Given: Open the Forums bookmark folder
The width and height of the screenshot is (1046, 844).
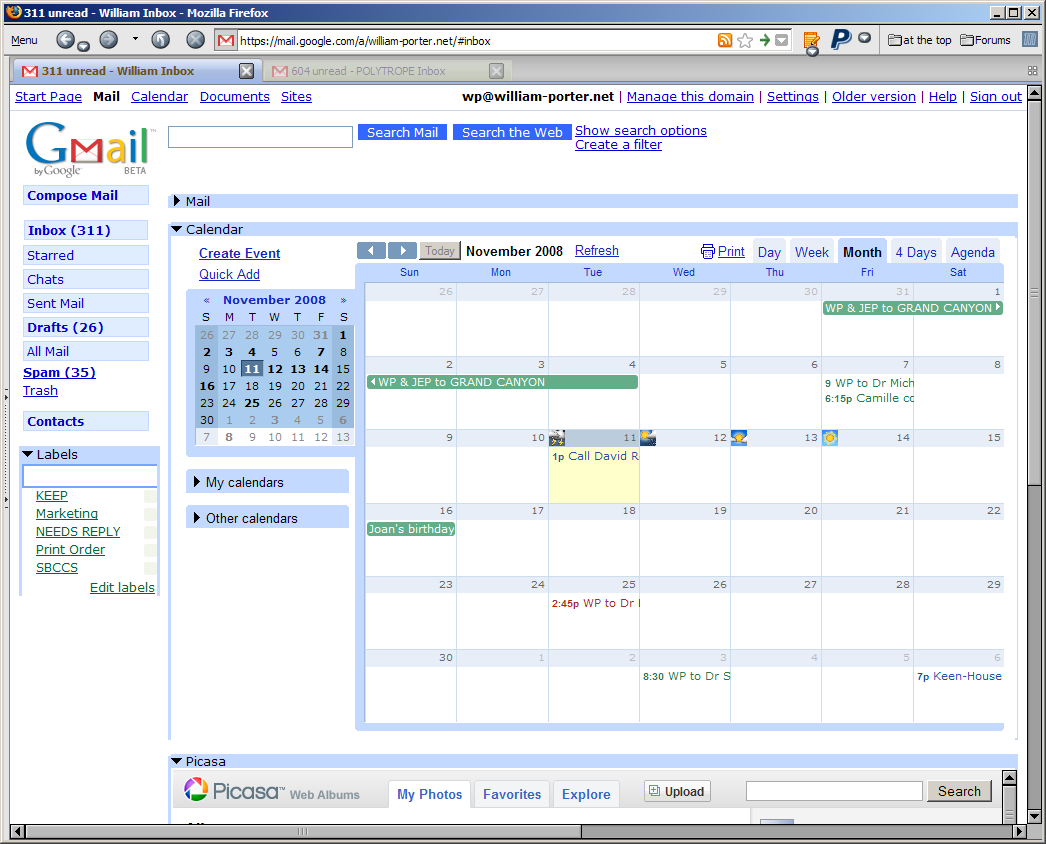Looking at the screenshot, I should click(x=985, y=40).
